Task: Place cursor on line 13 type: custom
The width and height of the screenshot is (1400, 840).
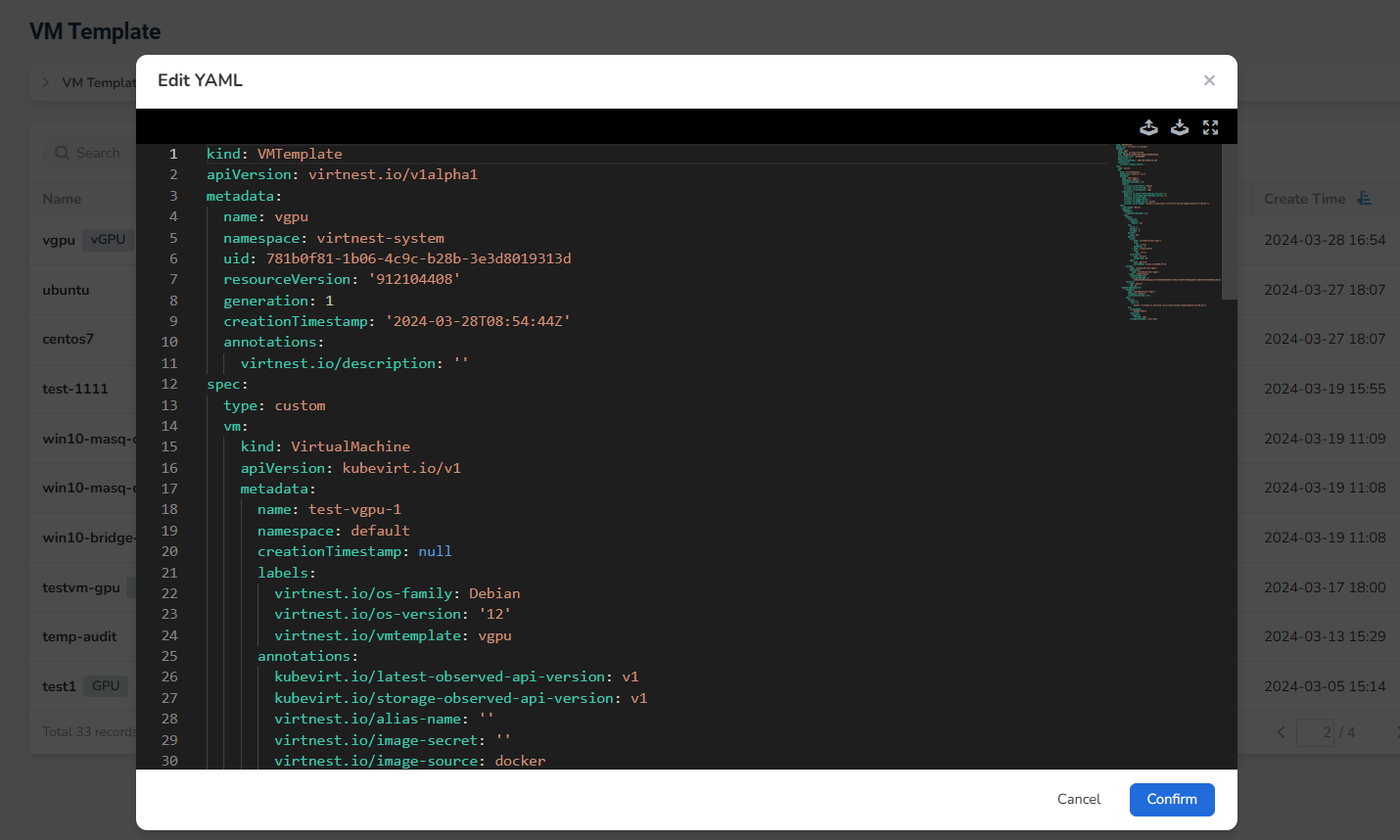Action: 274,404
